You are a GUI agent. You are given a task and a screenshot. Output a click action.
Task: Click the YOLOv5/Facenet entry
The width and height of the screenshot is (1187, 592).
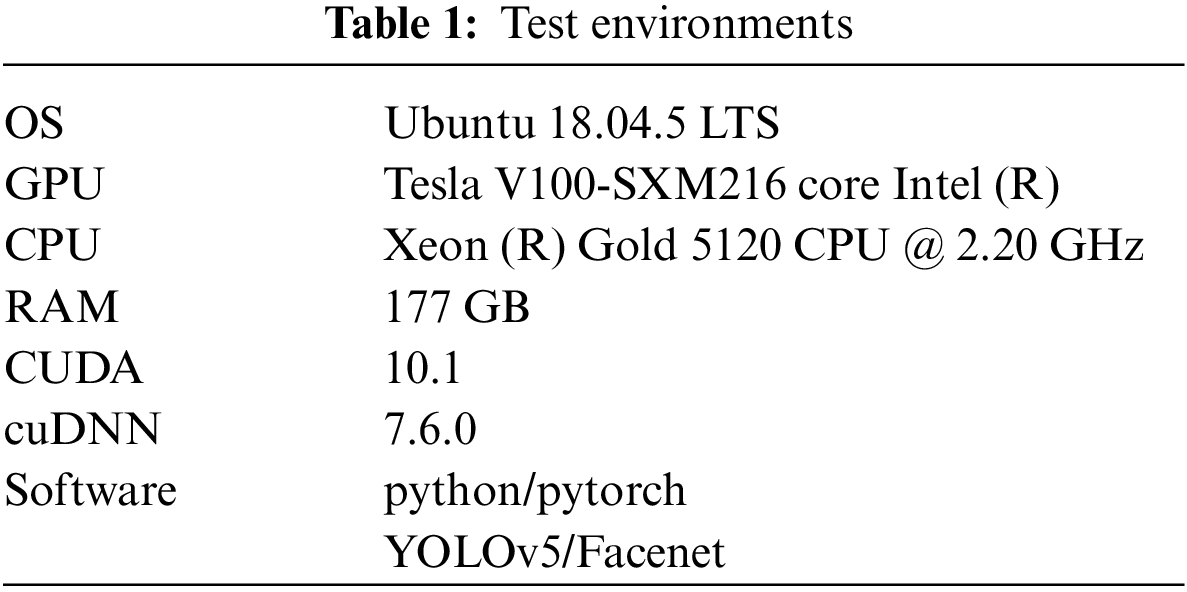tap(555, 552)
